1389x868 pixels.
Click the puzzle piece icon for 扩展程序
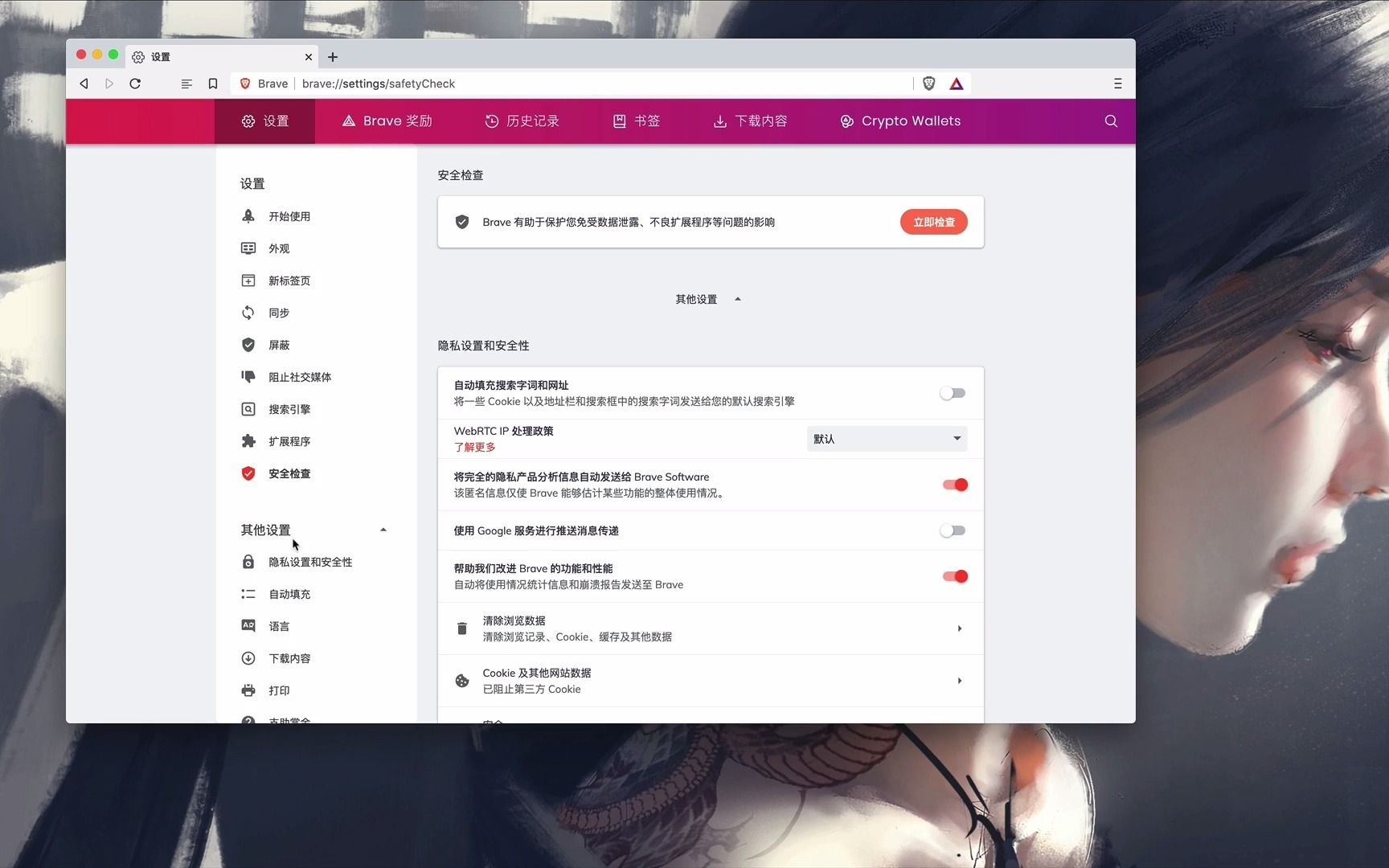[x=248, y=441]
